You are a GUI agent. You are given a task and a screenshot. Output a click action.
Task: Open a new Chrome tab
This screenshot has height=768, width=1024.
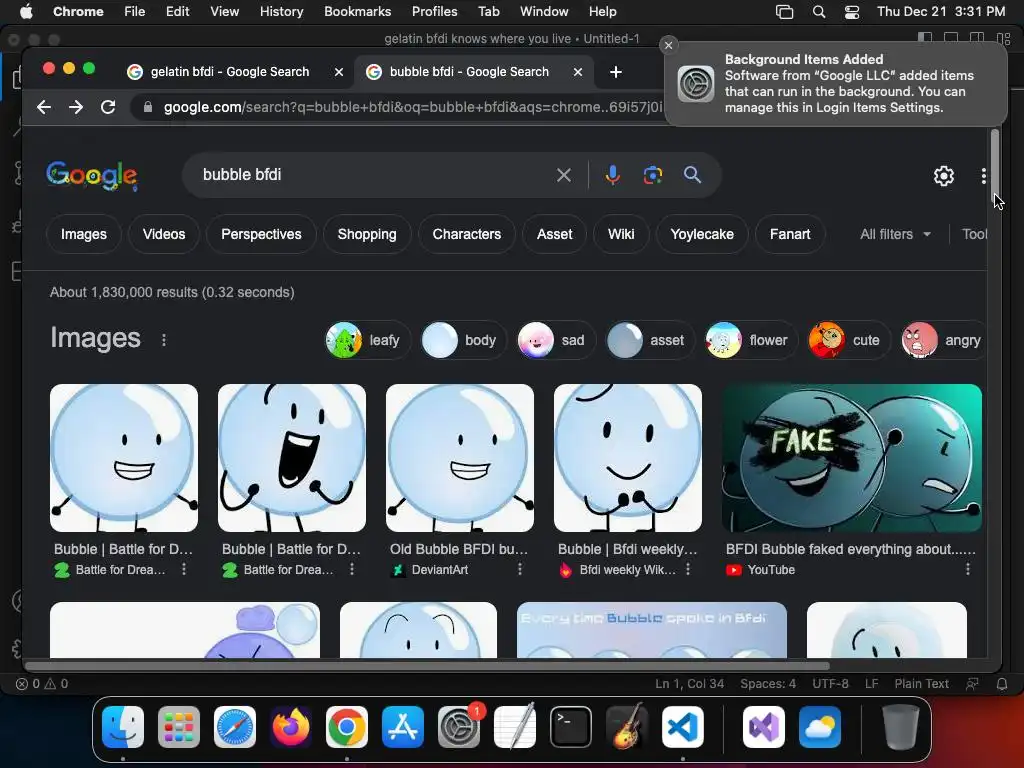tap(615, 72)
